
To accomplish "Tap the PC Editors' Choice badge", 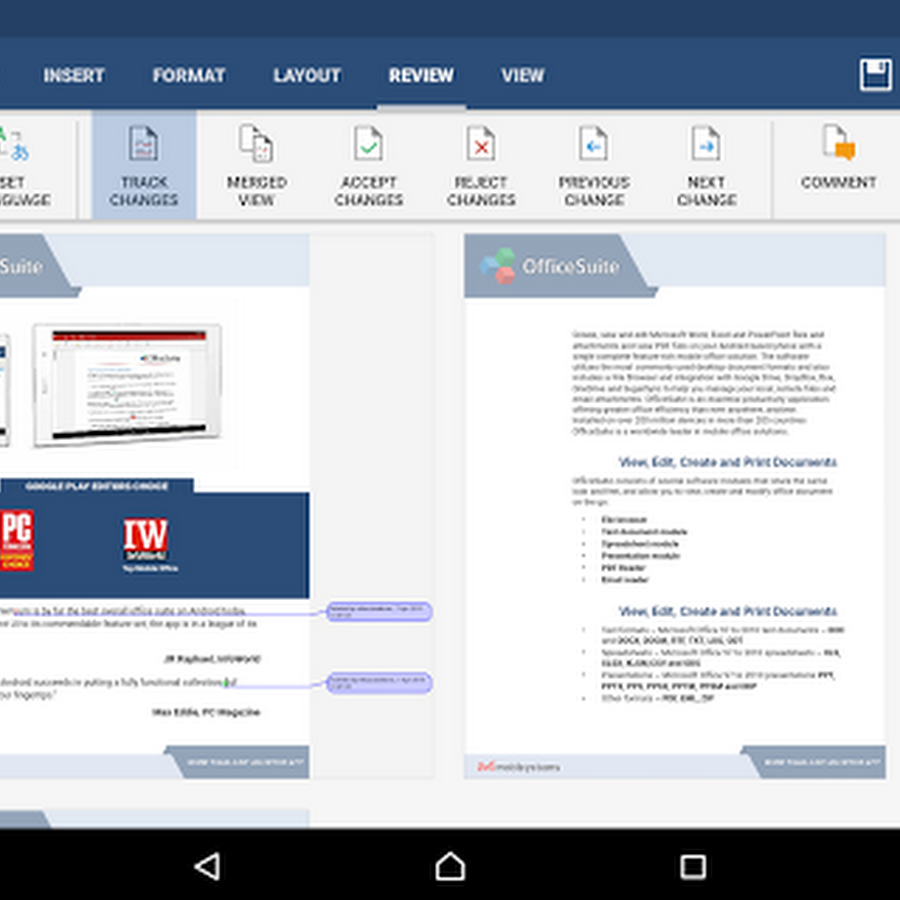I will (16, 540).
